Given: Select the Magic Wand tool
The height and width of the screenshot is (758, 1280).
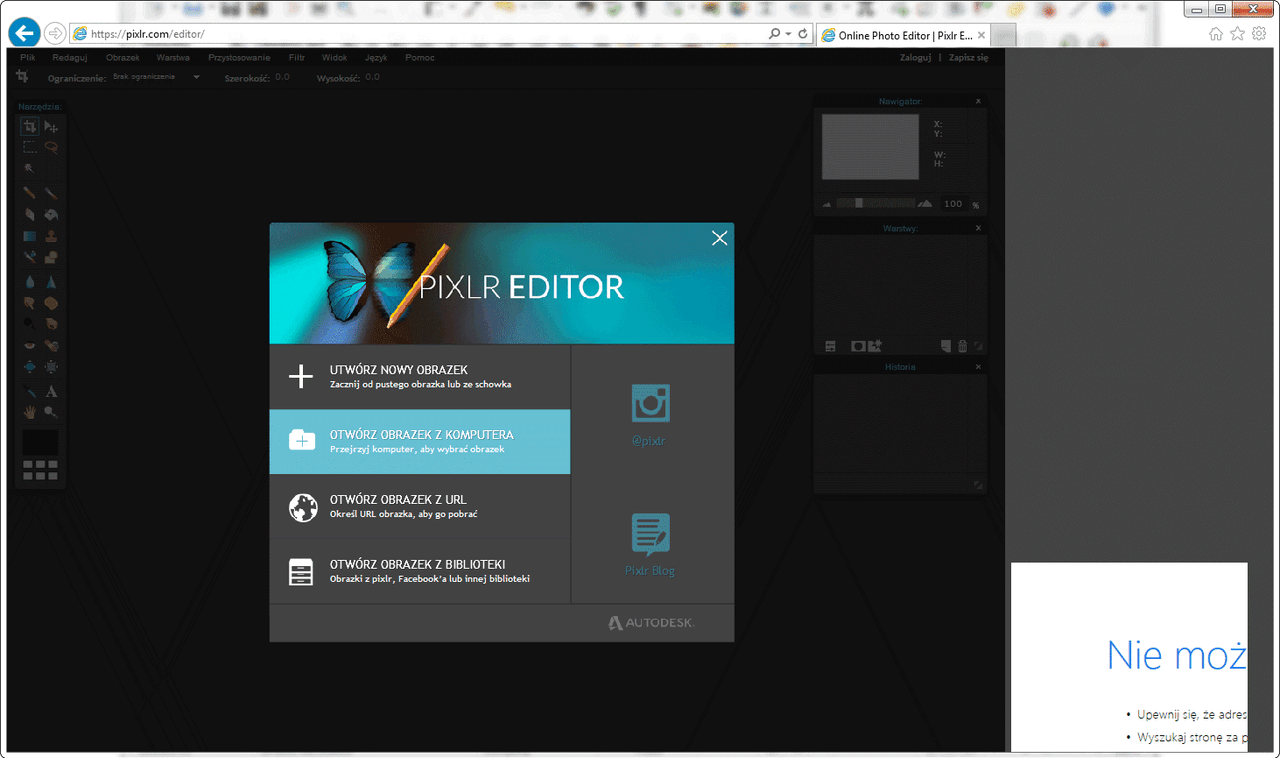Looking at the screenshot, I should pos(30,168).
